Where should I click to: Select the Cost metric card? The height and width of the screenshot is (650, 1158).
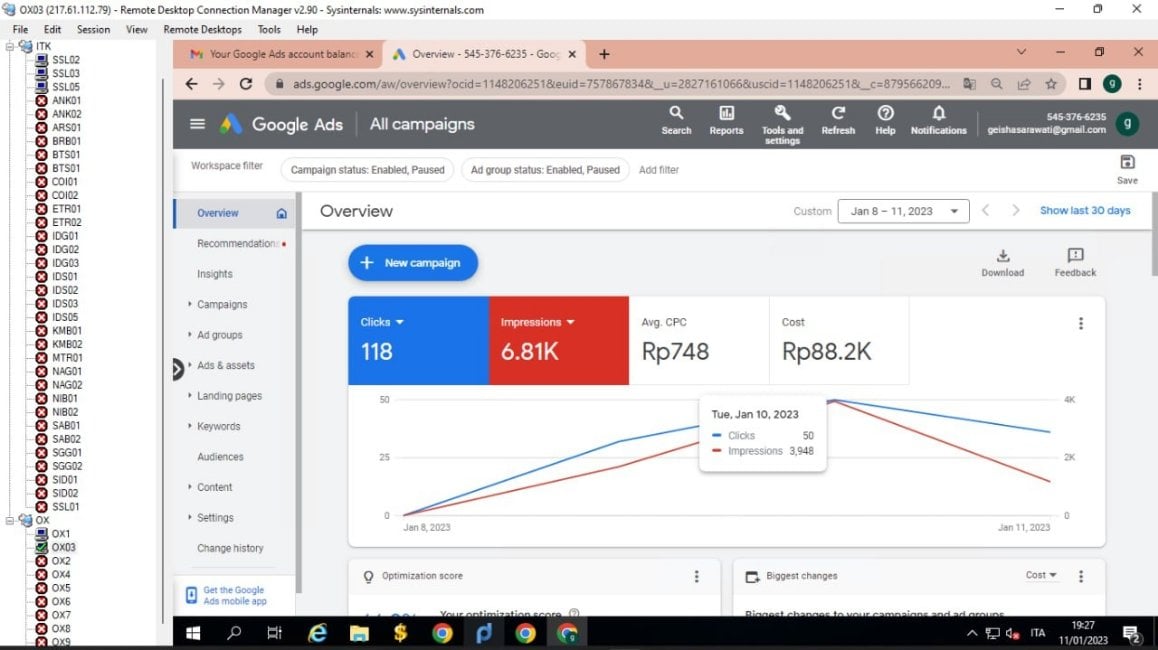coord(839,341)
